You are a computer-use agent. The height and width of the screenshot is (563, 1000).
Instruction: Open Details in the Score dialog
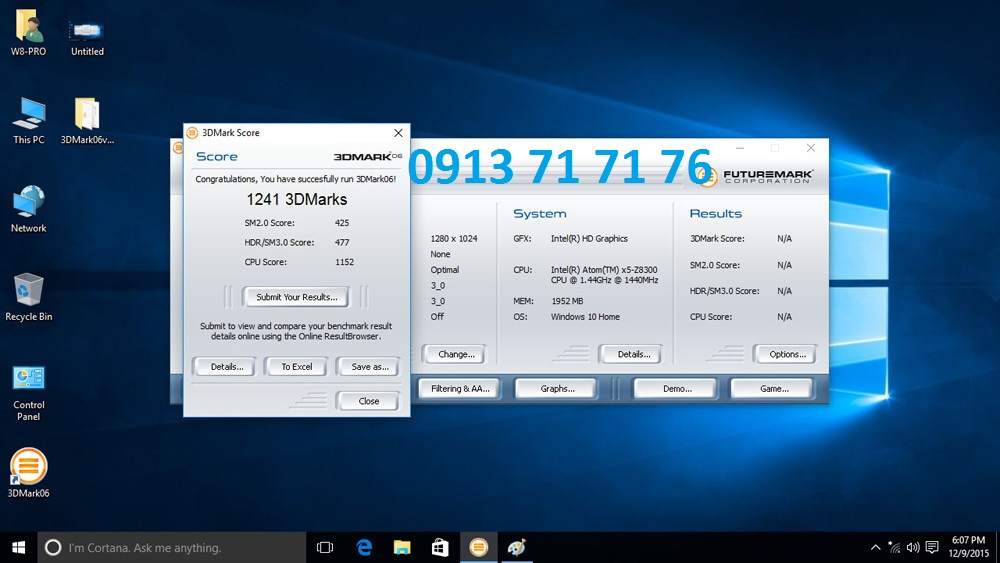(226, 367)
